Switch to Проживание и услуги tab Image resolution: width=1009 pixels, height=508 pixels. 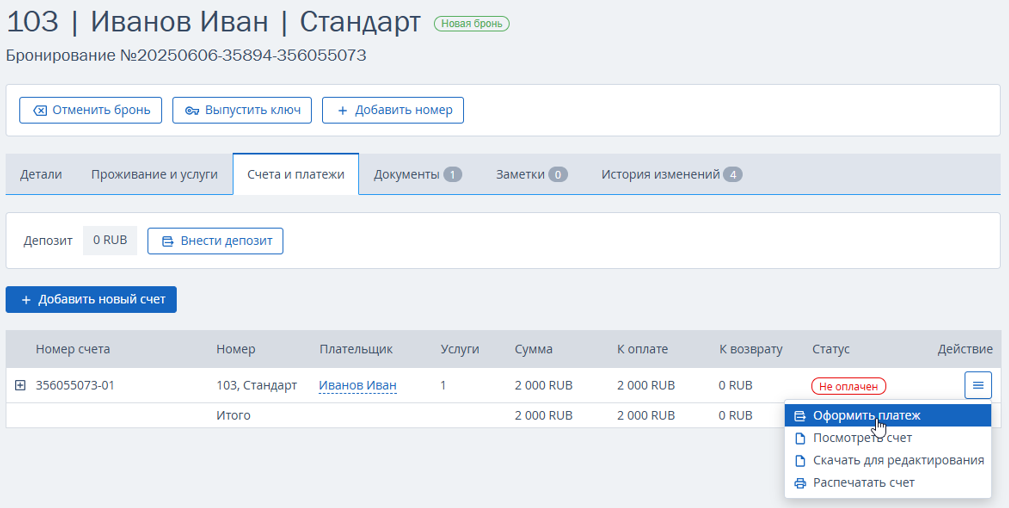(x=154, y=174)
